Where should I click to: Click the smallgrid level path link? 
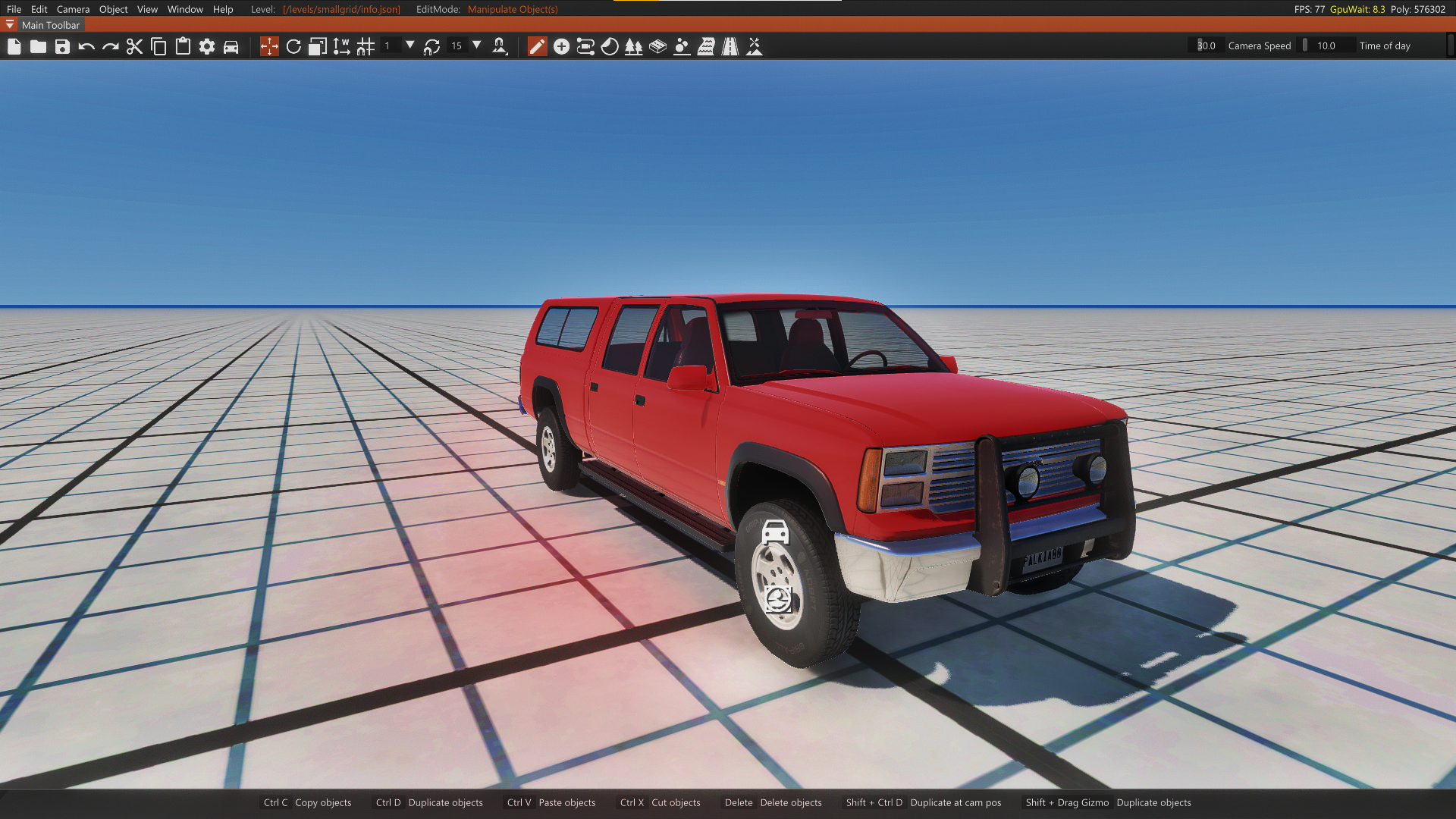point(341,9)
